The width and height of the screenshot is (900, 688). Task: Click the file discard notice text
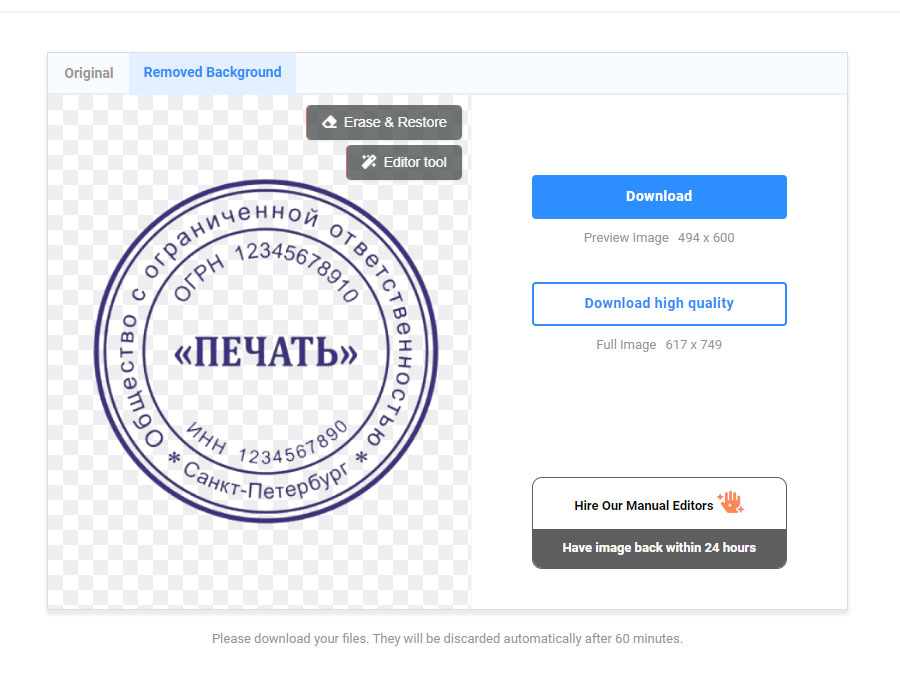447,638
